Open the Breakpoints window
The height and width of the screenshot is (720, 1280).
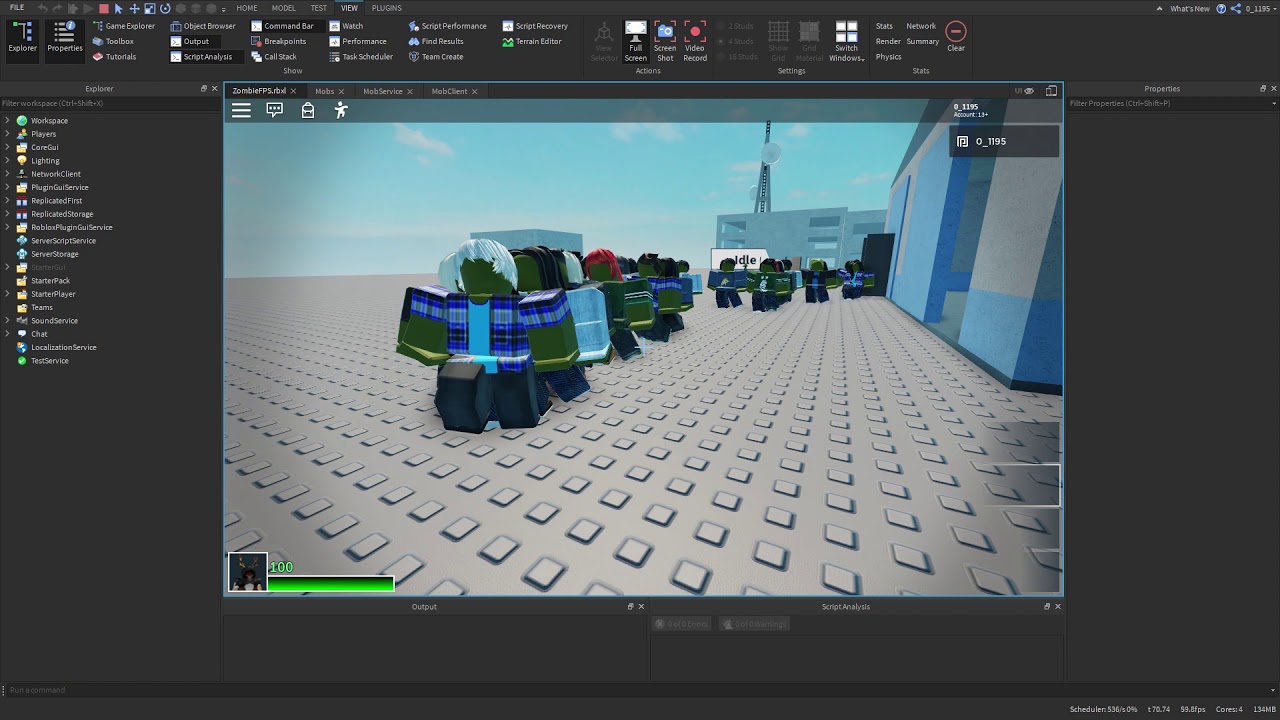point(279,41)
